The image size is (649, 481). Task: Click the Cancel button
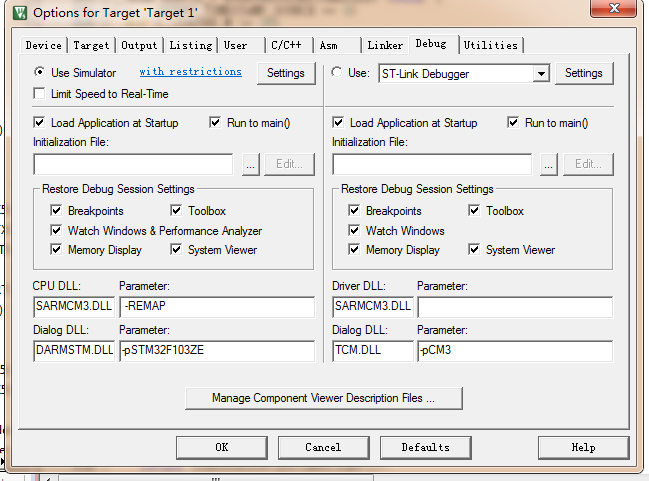(x=324, y=447)
